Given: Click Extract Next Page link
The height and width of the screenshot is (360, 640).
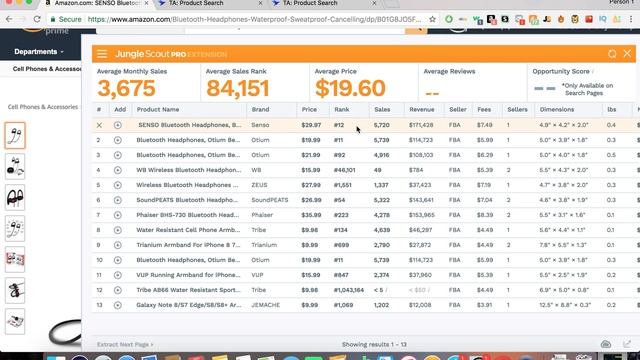Looking at the screenshot, I should tap(125, 344).
